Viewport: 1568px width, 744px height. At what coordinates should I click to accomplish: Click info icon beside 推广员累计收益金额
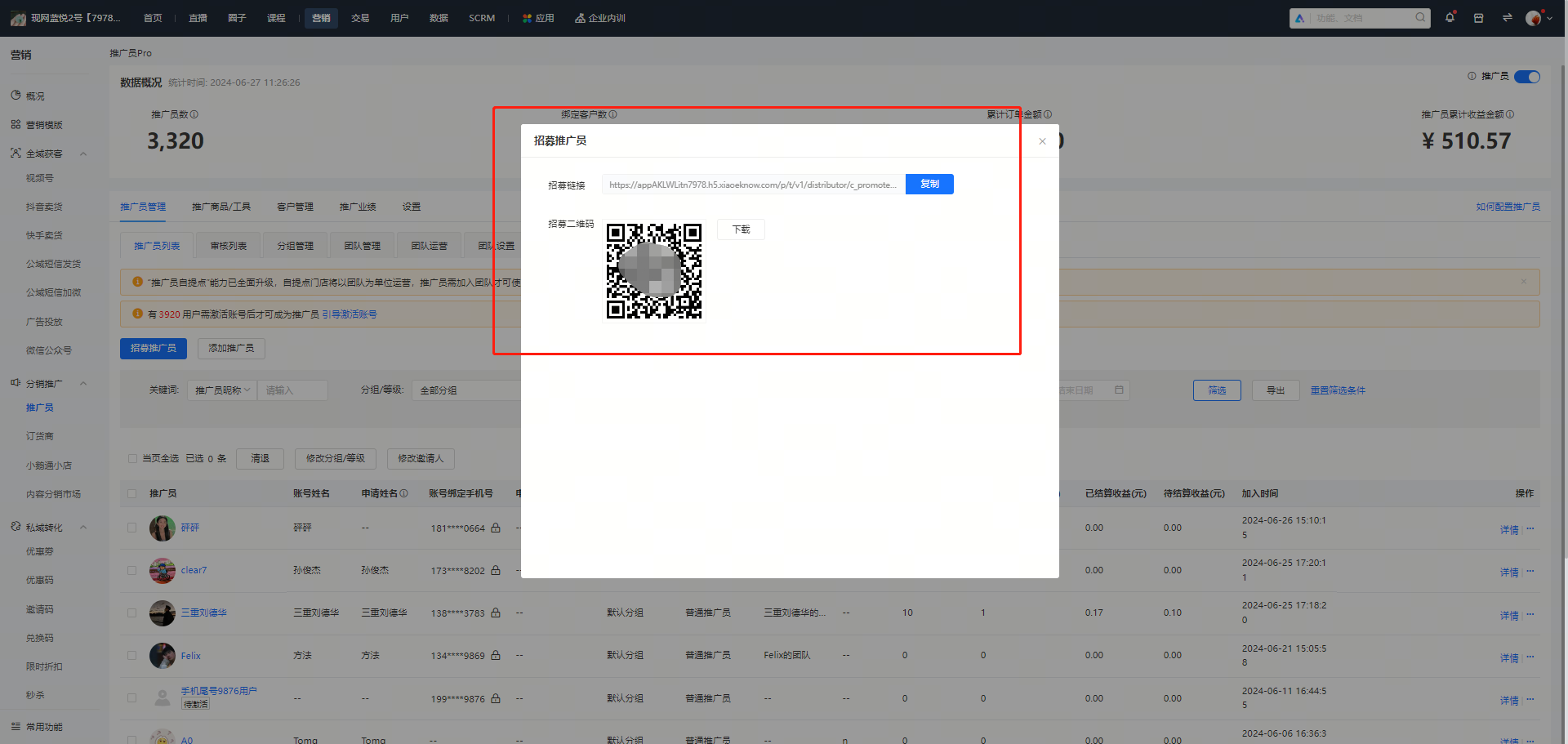tap(1510, 114)
